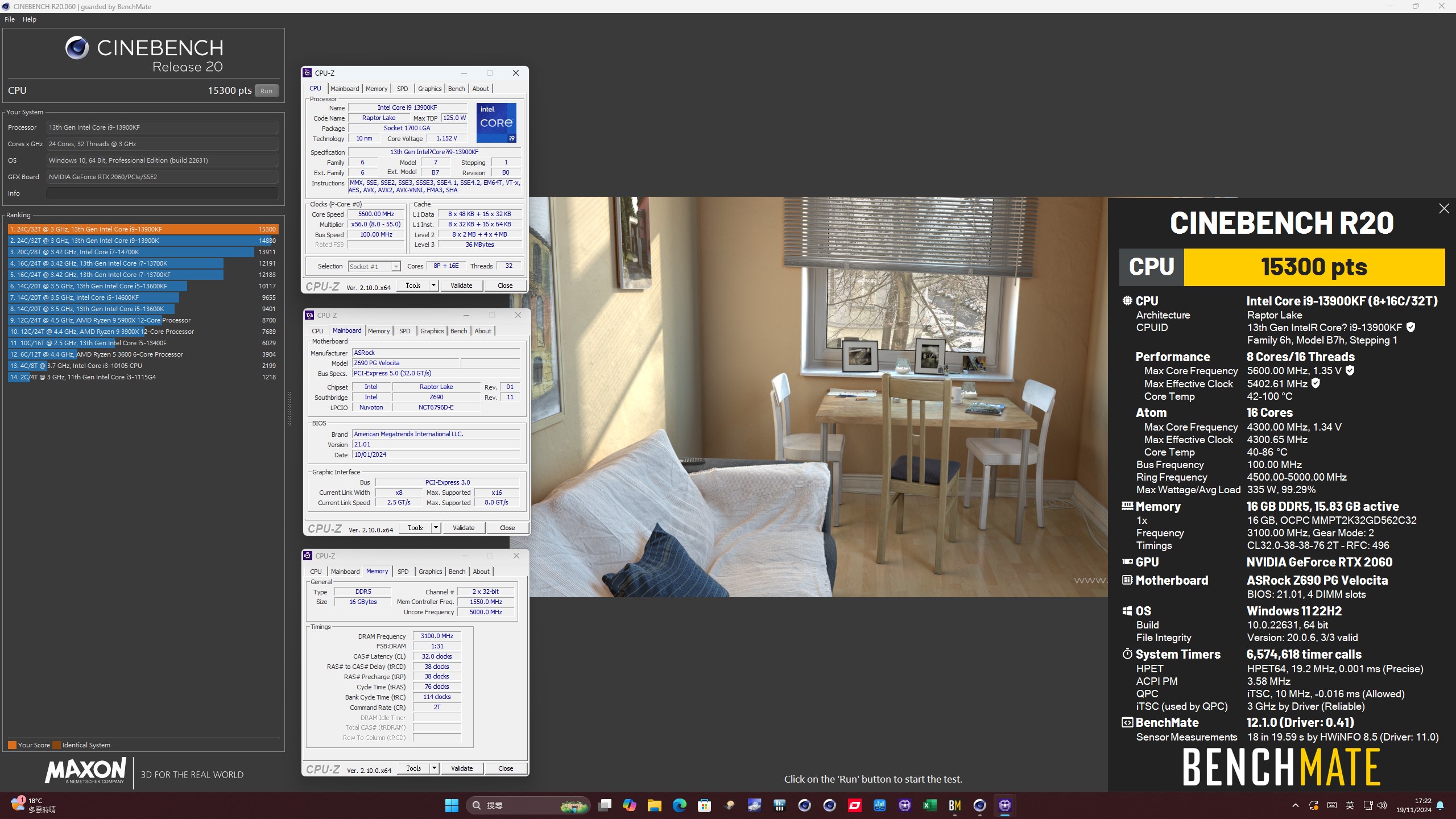Click Validate in the top CPU-Z window
This screenshot has width=1456, height=819.
pos(461,286)
